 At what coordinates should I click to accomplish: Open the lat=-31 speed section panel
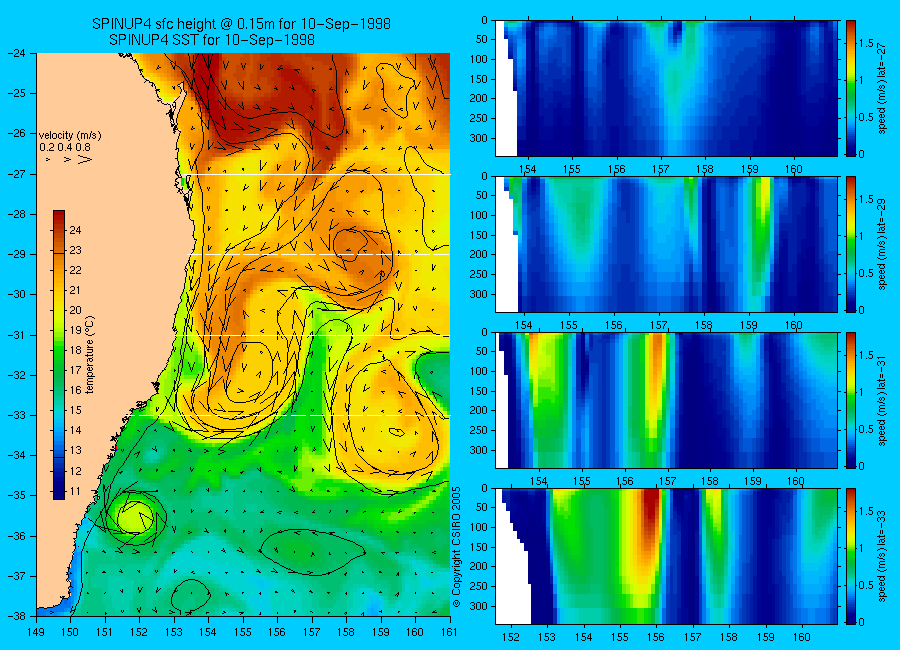tap(666, 400)
